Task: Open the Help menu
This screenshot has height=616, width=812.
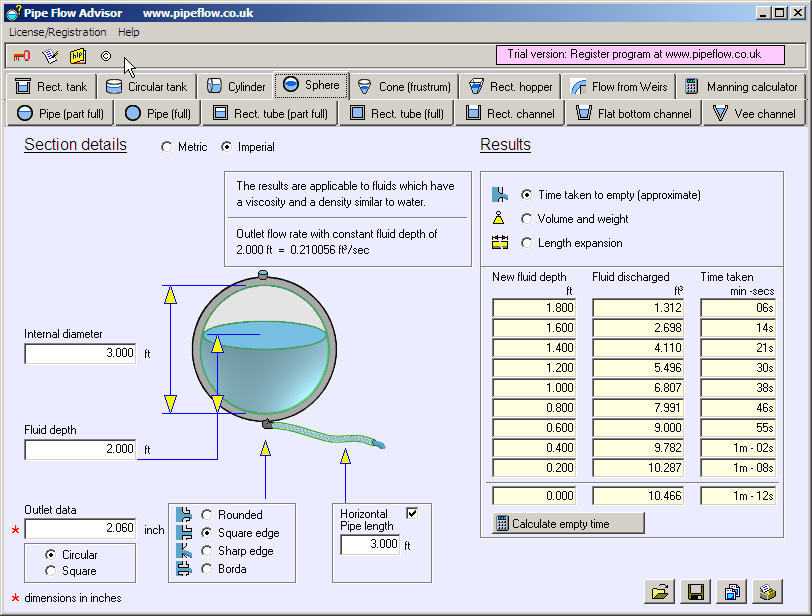Action: pyautogui.click(x=129, y=32)
